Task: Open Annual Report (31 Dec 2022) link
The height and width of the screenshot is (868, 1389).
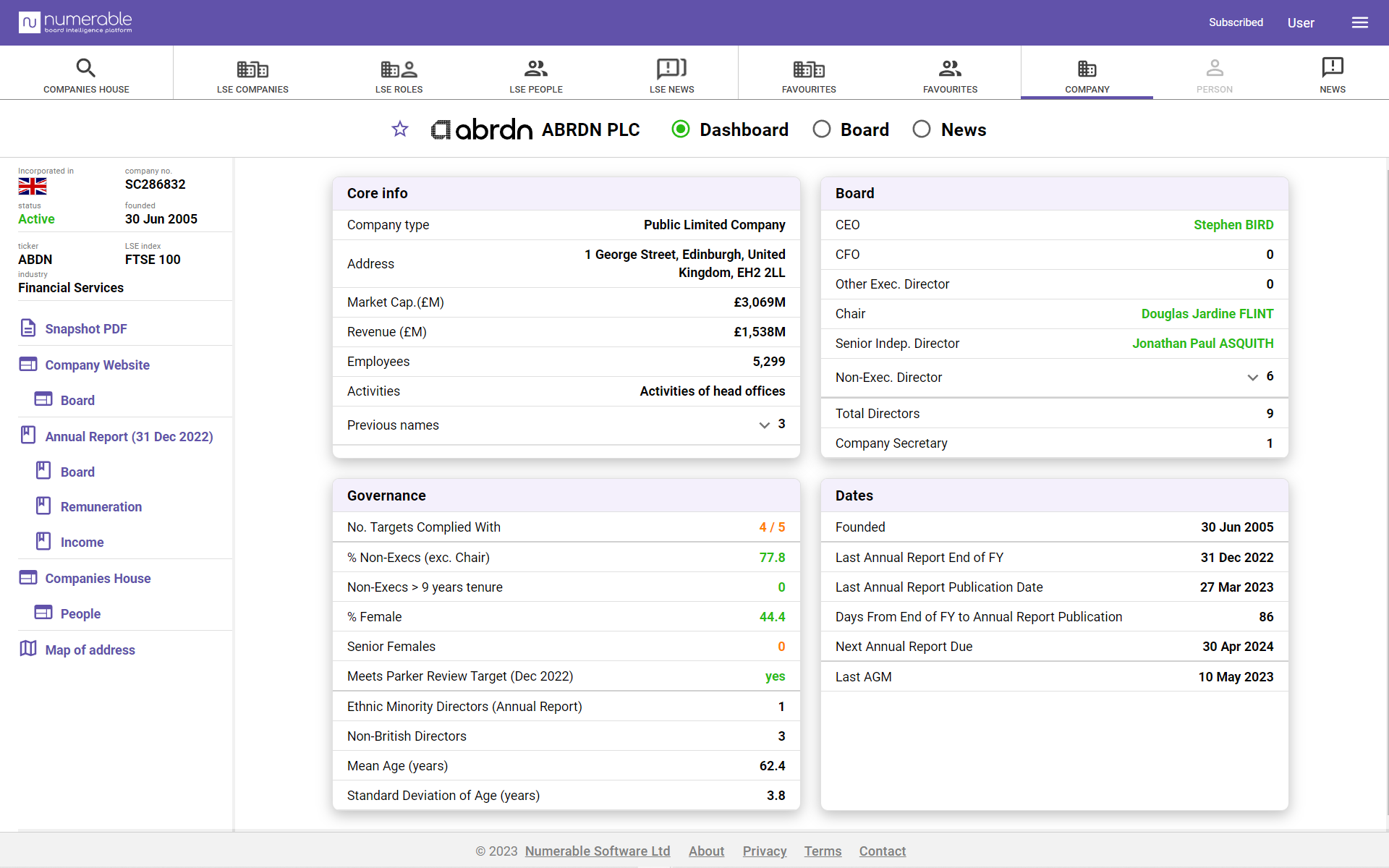Action: pos(129,437)
